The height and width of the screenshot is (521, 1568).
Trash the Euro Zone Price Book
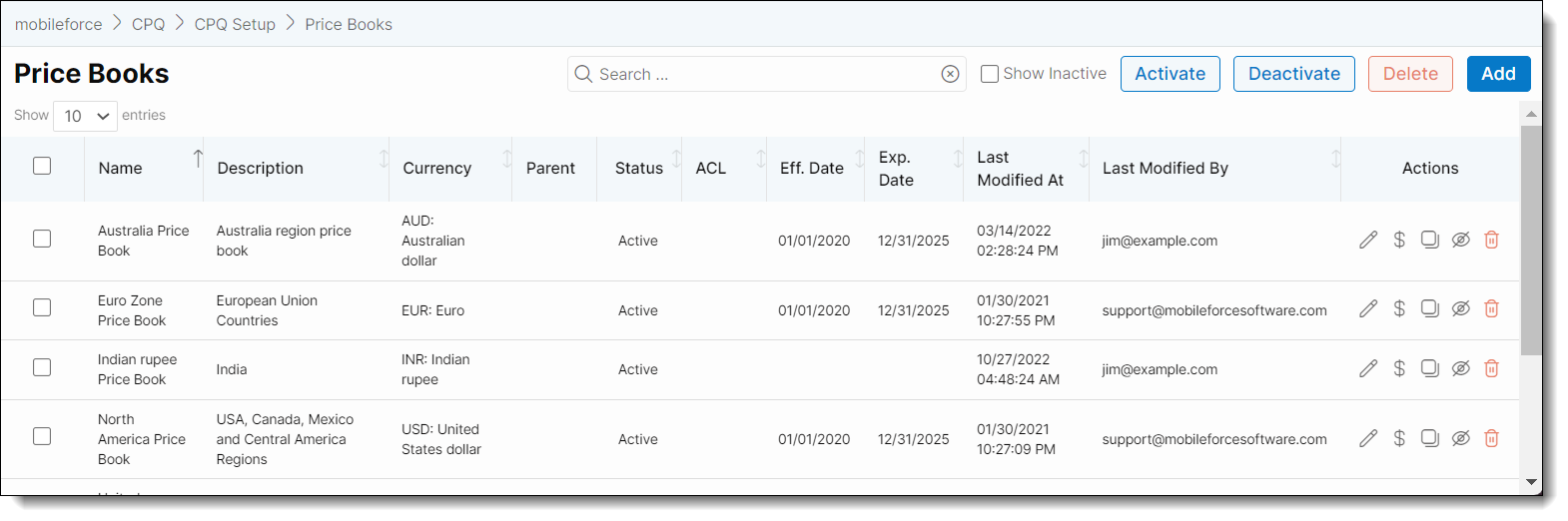(1491, 308)
